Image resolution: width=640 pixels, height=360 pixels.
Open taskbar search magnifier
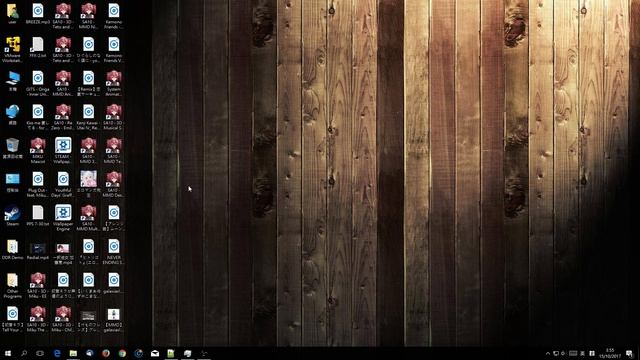[x=24, y=353]
